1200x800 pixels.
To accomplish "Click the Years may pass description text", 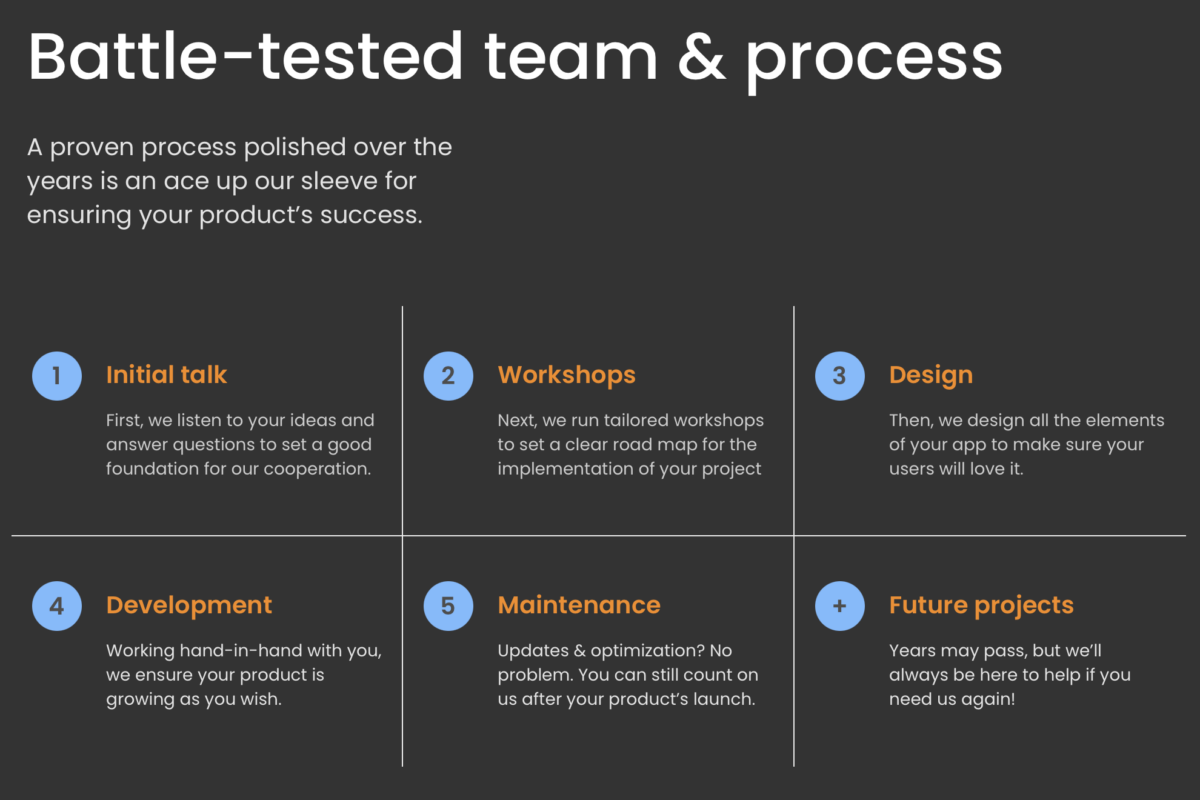I will 1010,675.
